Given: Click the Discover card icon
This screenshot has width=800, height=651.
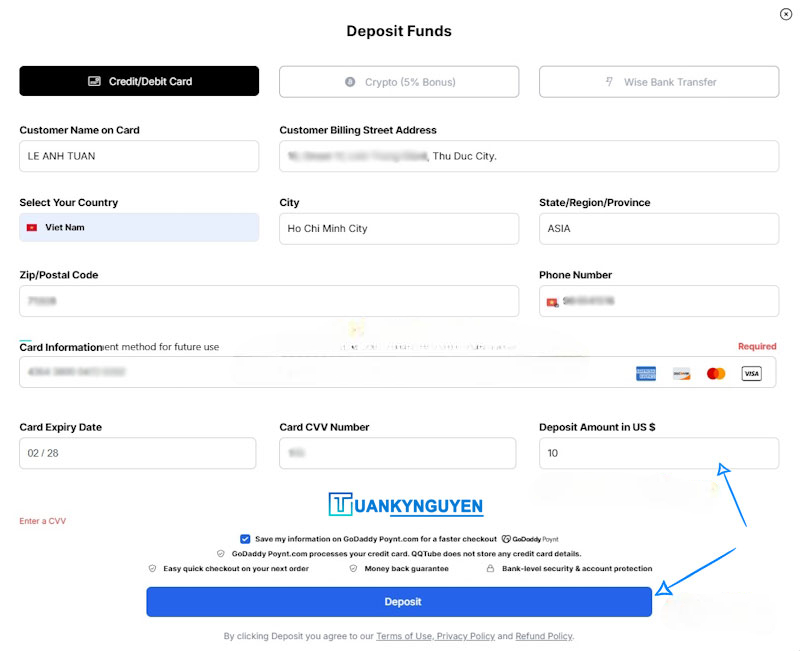Looking at the screenshot, I should pyautogui.click(x=681, y=373).
